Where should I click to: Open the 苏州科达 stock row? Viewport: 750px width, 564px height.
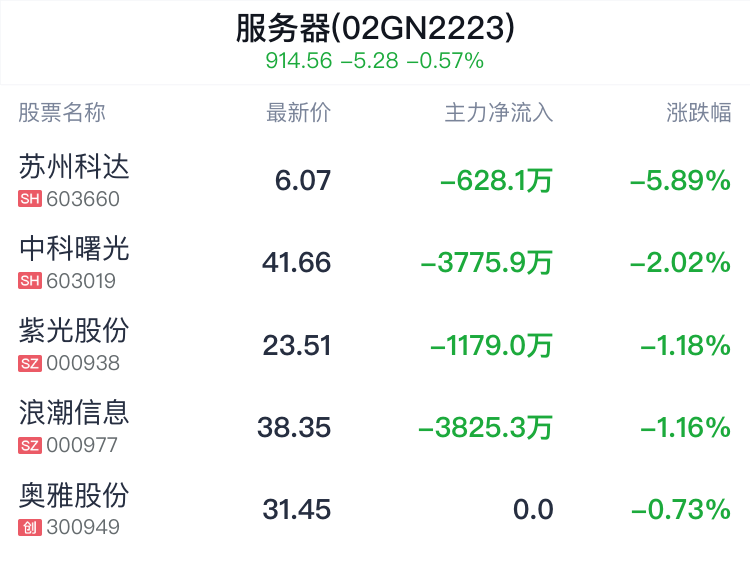pyautogui.click(x=375, y=180)
